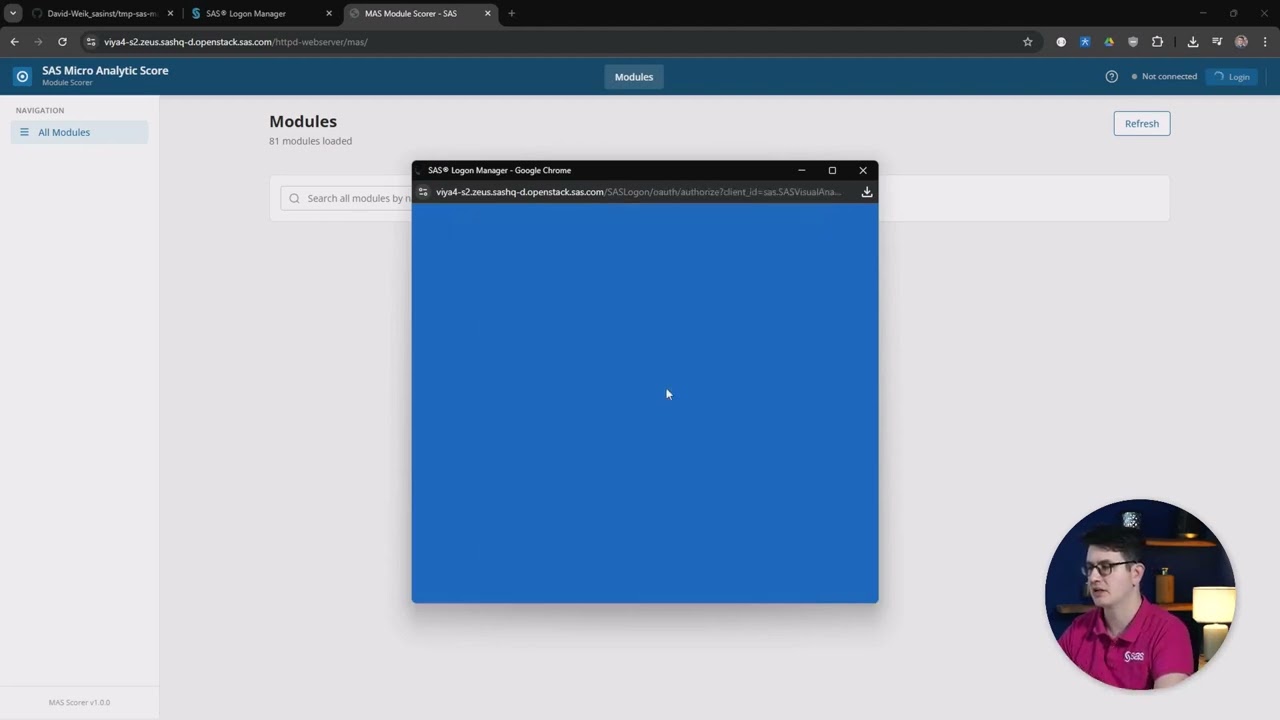This screenshot has height=720, width=1280.
Task: Open the media control icon
Action: point(1217,42)
